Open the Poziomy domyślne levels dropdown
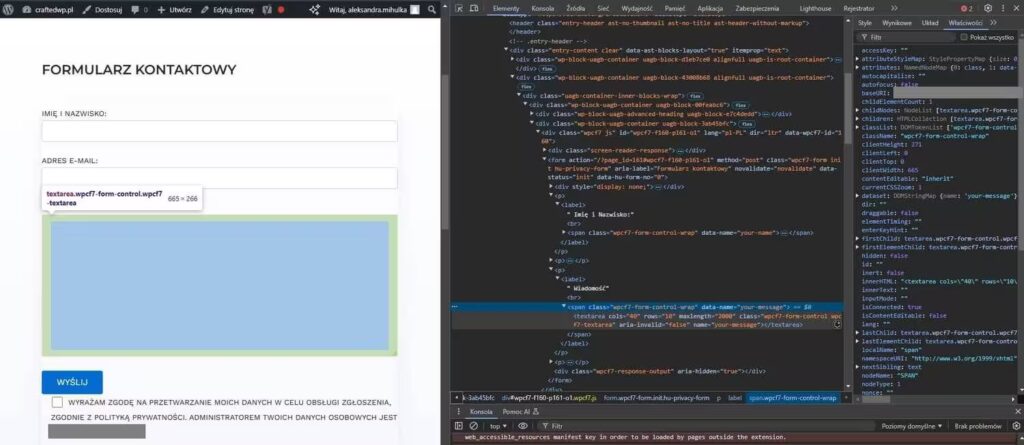Screen dimensions: 1024x445 point(912,426)
